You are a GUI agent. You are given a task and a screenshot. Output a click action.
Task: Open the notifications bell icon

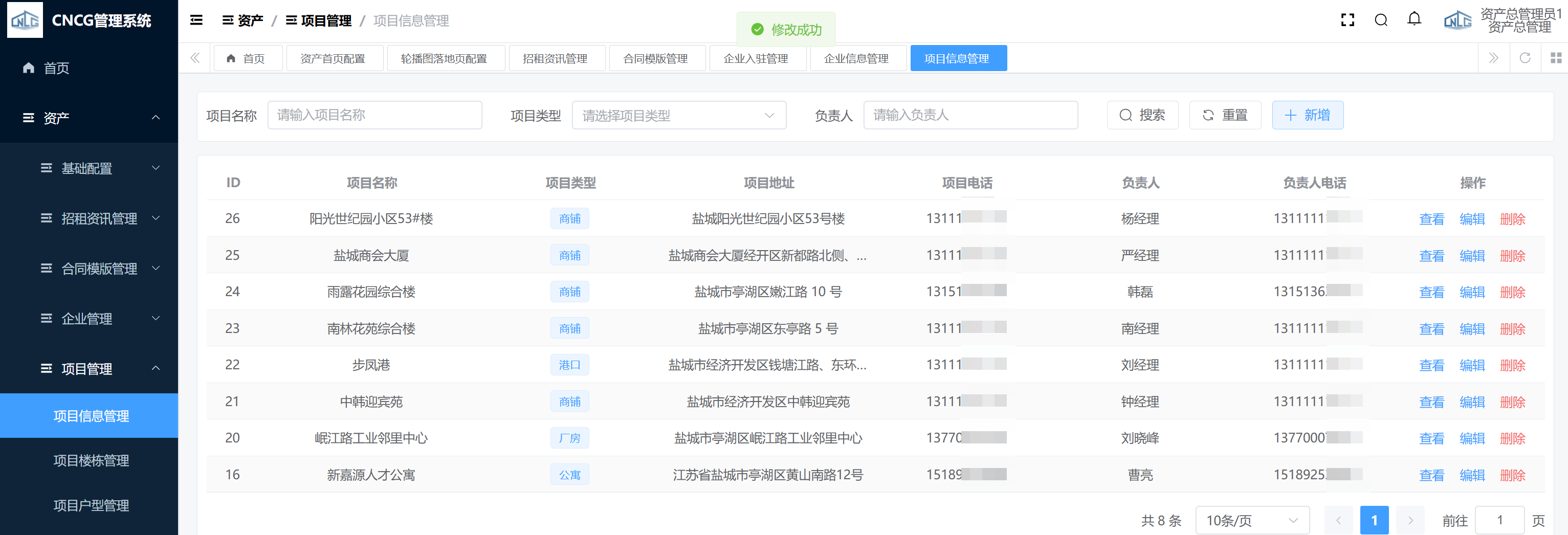point(1414,19)
